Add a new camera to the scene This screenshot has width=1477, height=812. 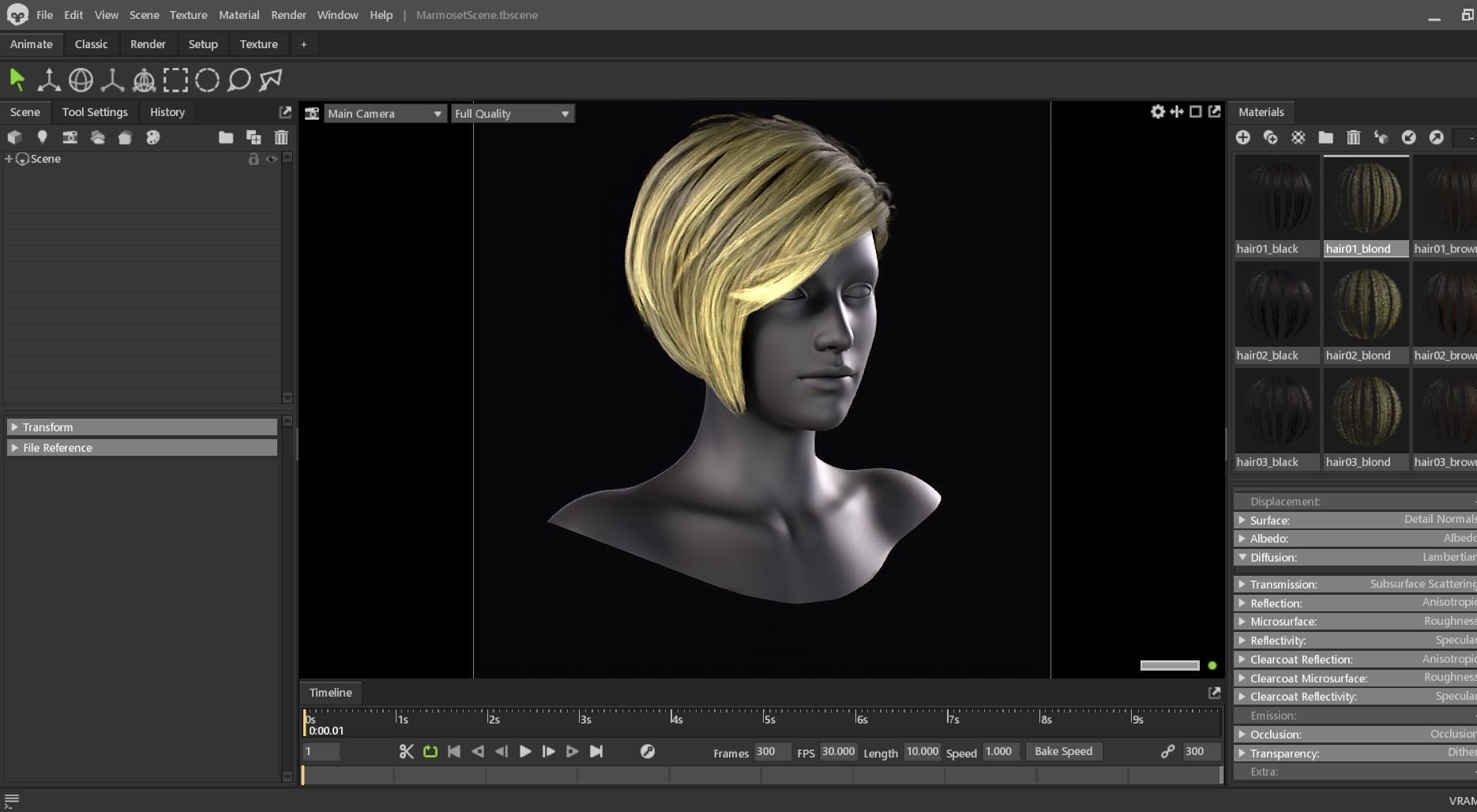[70, 137]
